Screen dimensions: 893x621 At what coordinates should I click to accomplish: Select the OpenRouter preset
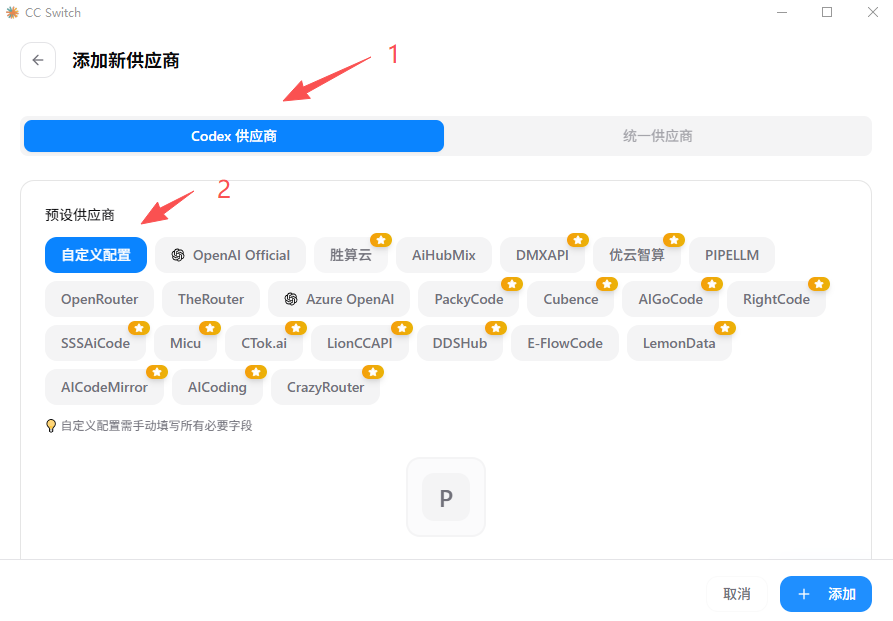[99, 299]
